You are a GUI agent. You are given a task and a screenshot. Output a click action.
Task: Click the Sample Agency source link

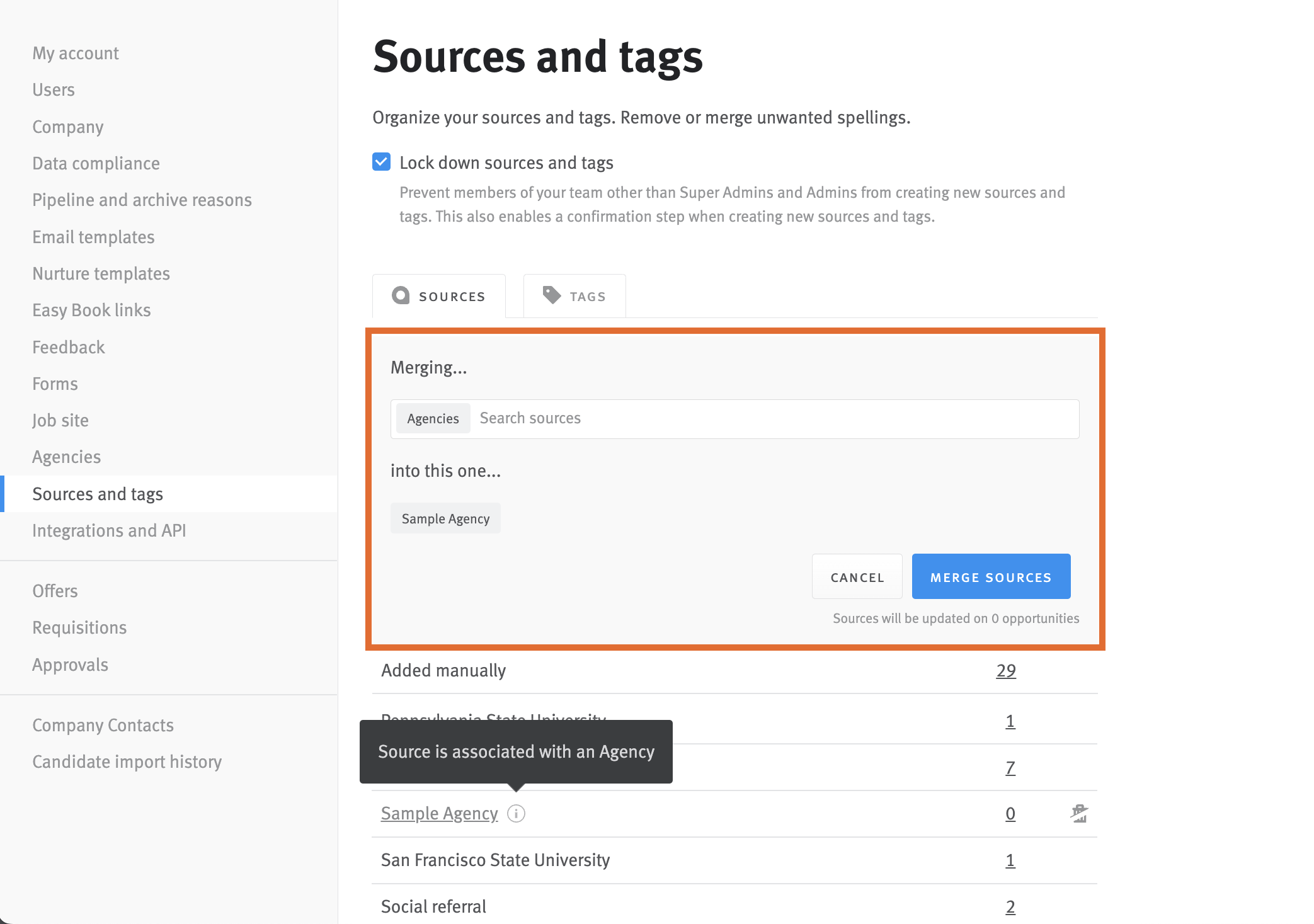[438, 813]
